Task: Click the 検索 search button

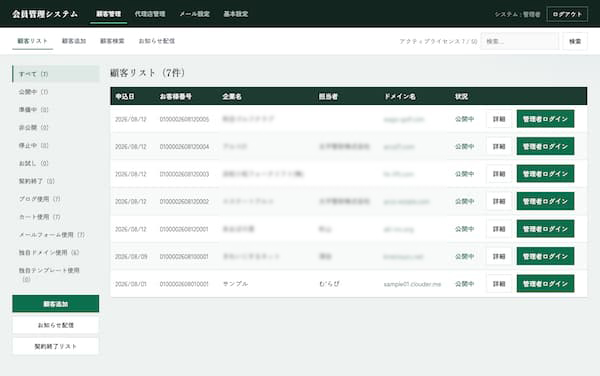Action: click(575, 41)
